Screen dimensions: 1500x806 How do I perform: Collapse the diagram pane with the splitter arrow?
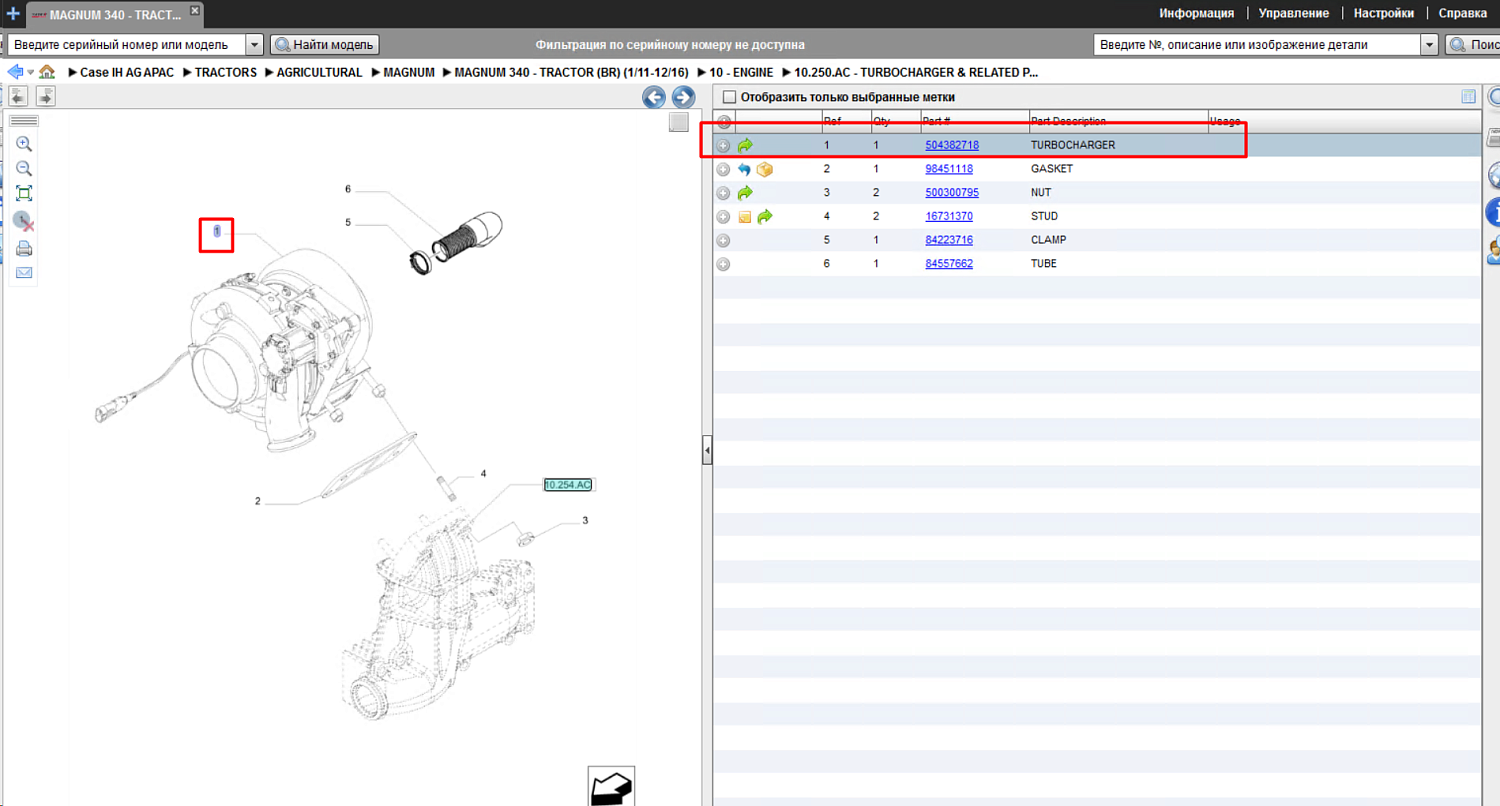click(707, 451)
